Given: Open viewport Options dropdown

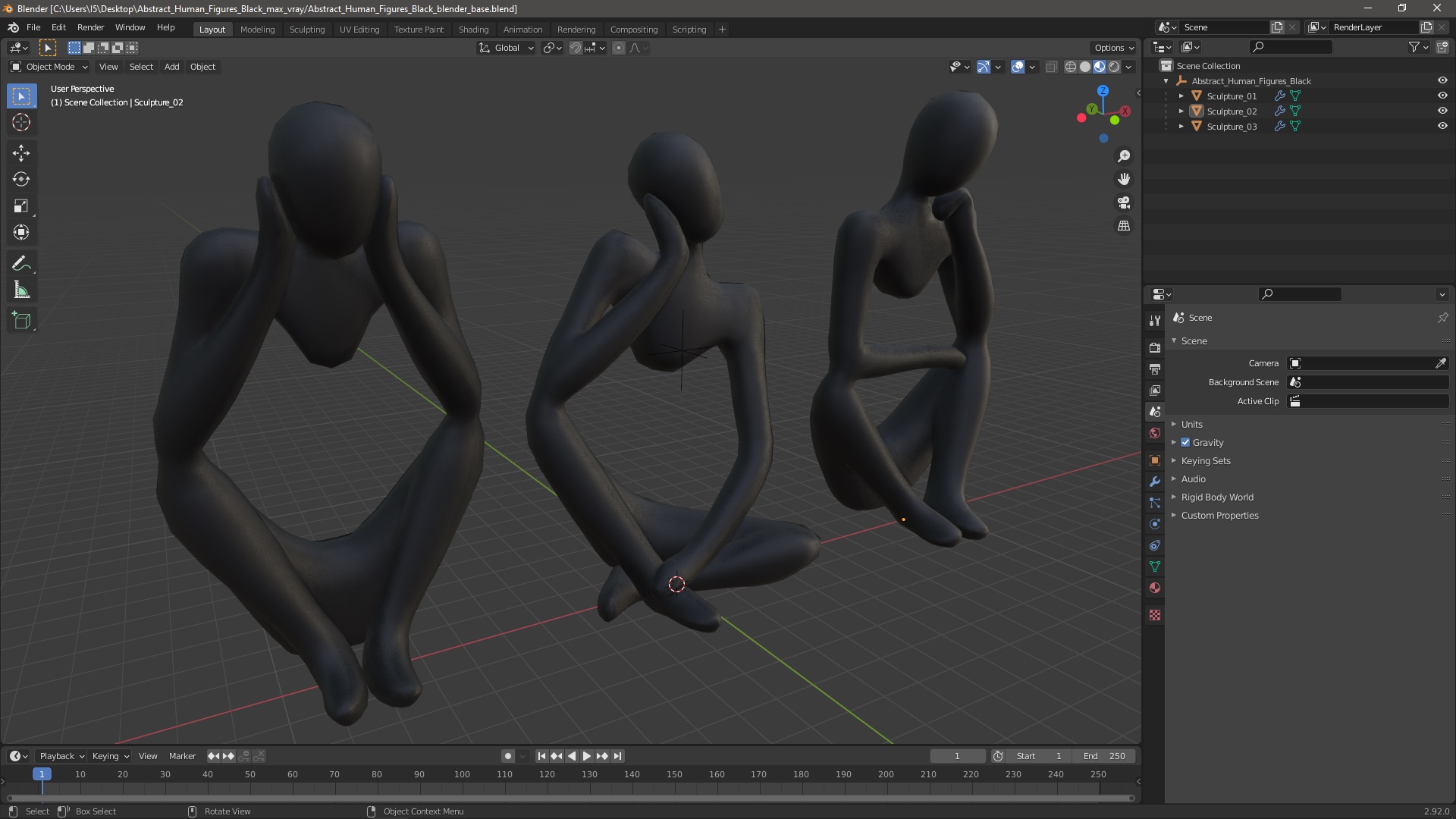Looking at the screenshot, I should 1113,48.
